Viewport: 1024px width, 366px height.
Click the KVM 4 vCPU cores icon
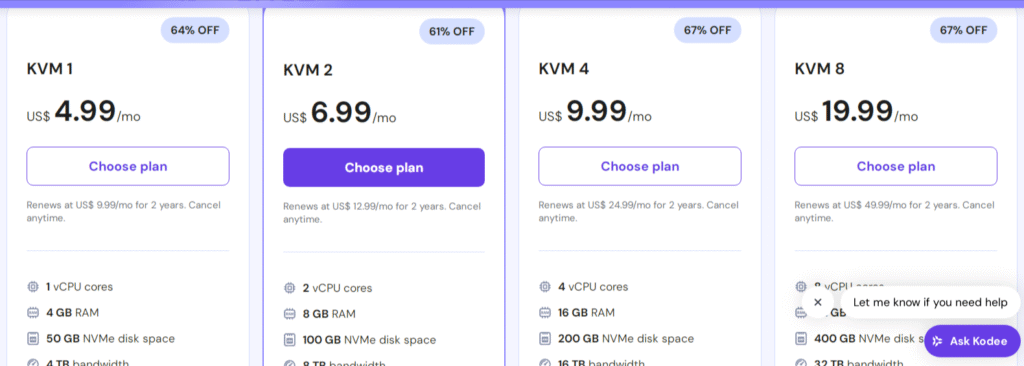545,287
